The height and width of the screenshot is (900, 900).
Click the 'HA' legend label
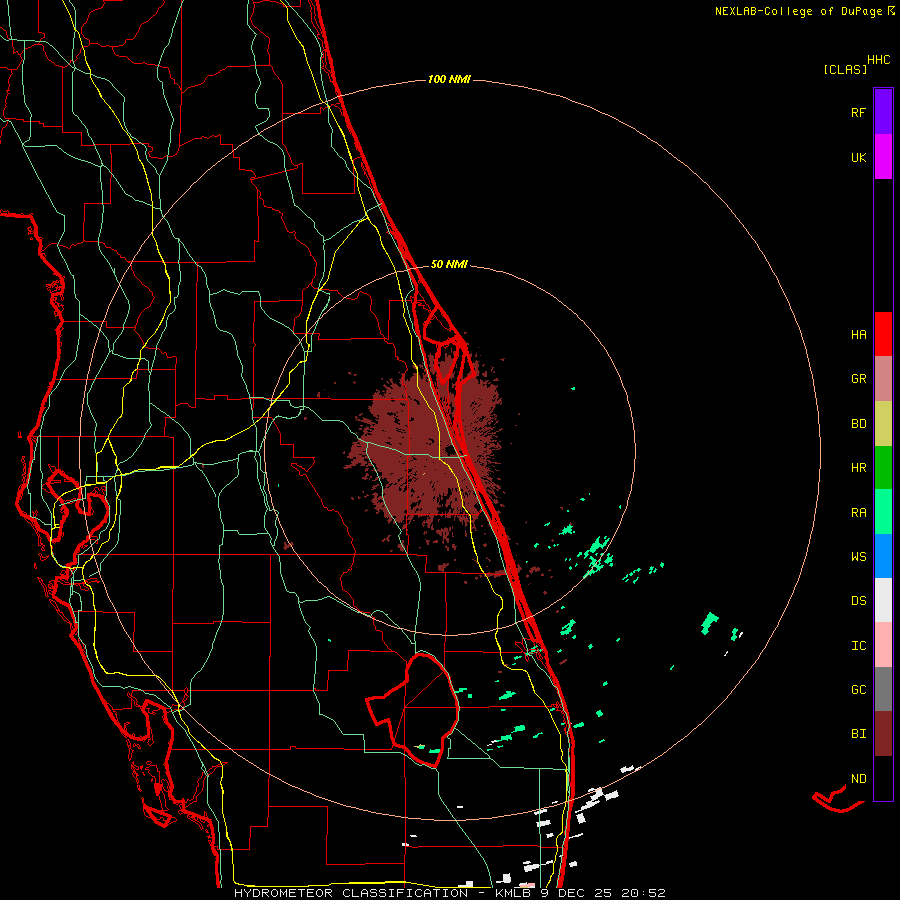click(x=858, y=334)
